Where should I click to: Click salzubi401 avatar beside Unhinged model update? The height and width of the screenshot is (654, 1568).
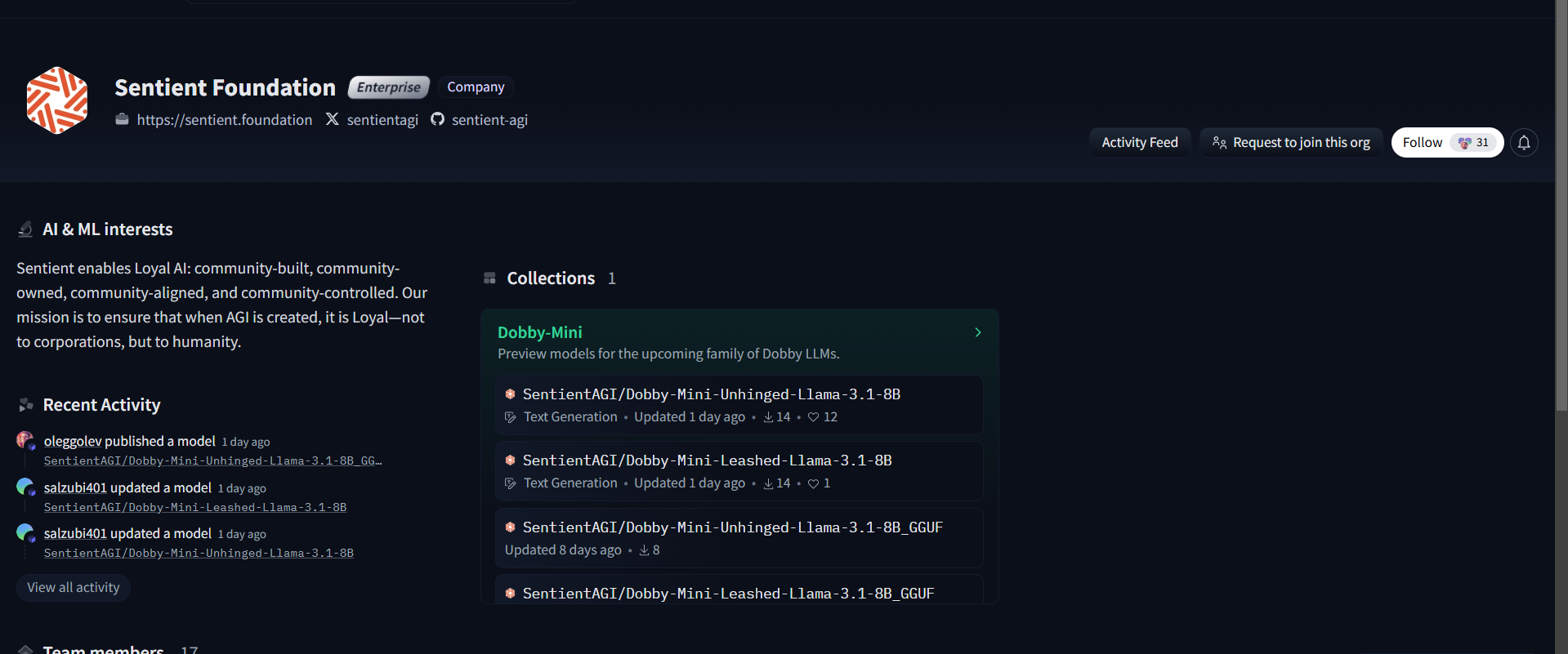click(25, 533)
